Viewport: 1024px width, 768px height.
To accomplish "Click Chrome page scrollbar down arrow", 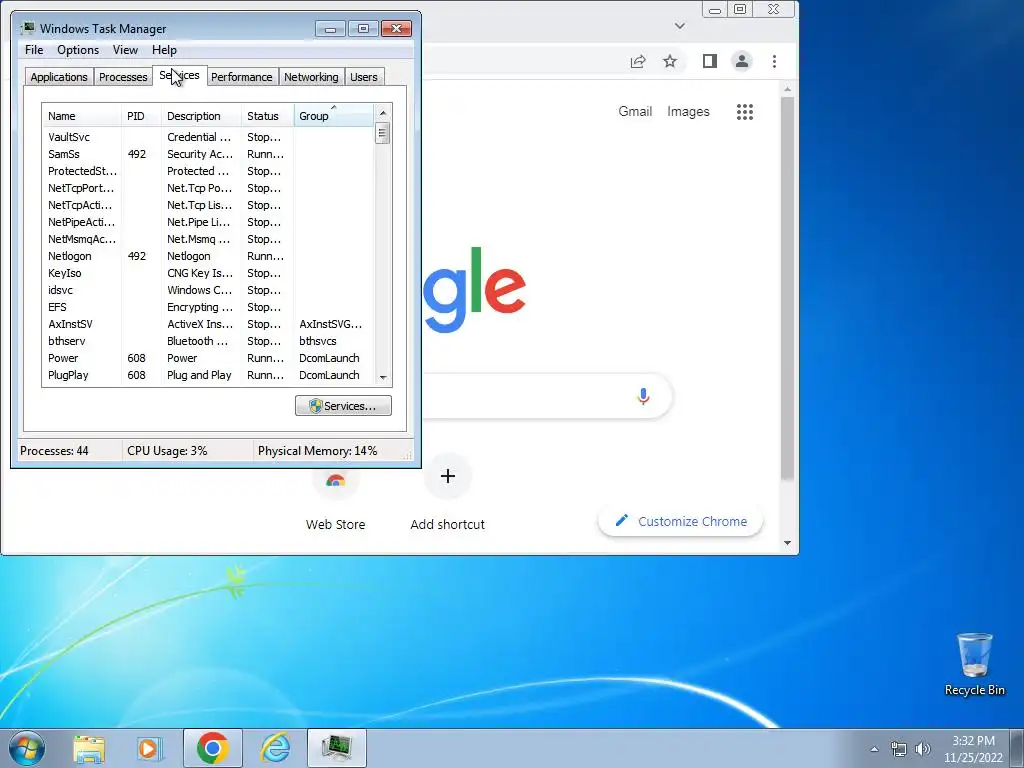I will [788, 543].
